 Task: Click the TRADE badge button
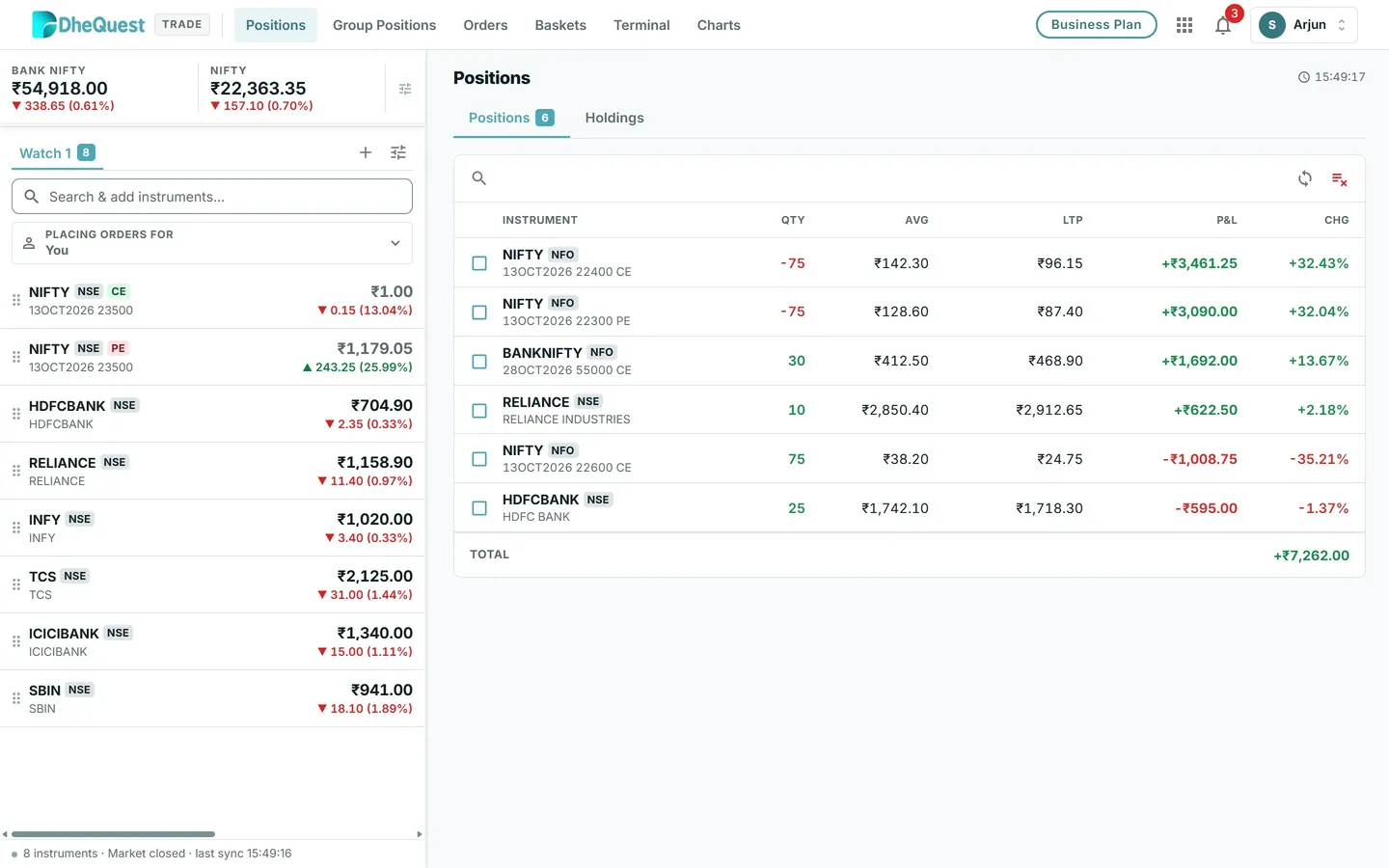(182, 24)
